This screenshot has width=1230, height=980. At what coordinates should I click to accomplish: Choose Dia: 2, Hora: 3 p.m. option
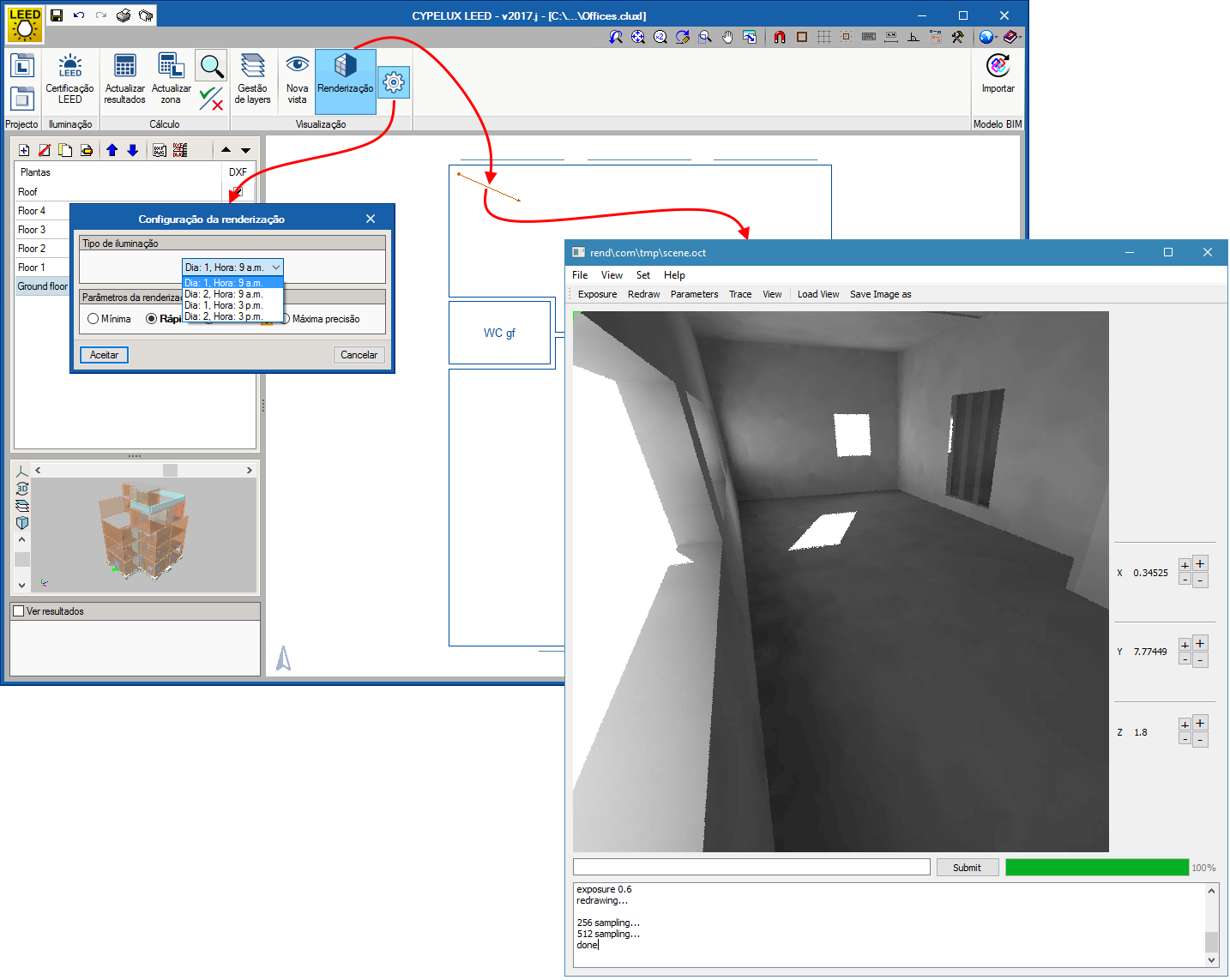coord(232,316)
